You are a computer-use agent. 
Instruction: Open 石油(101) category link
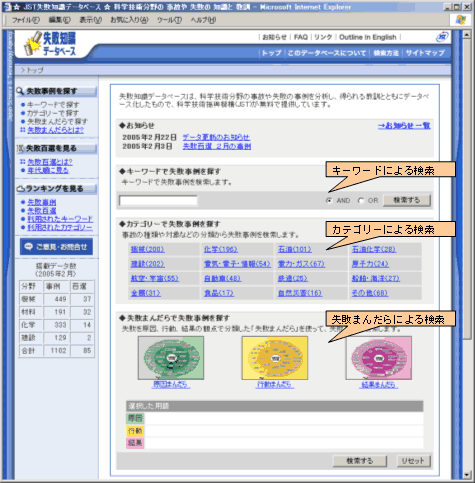(x=295, y=249)
